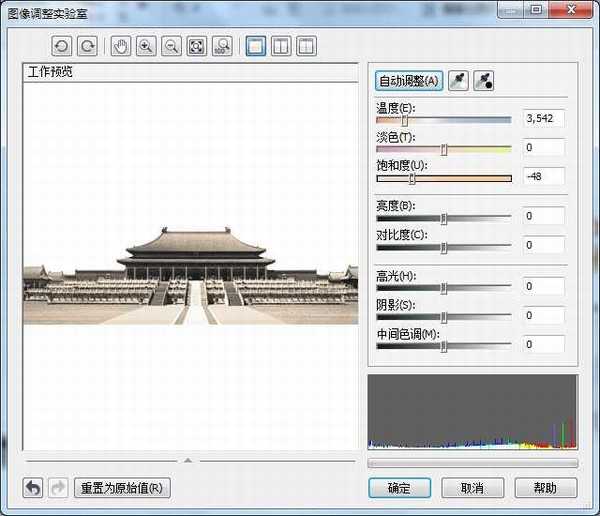Click the 取消 cancel button

coord(472,488)
